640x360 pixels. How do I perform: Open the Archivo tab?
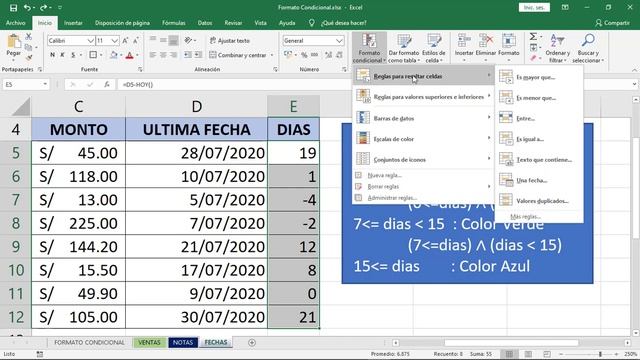16,23
